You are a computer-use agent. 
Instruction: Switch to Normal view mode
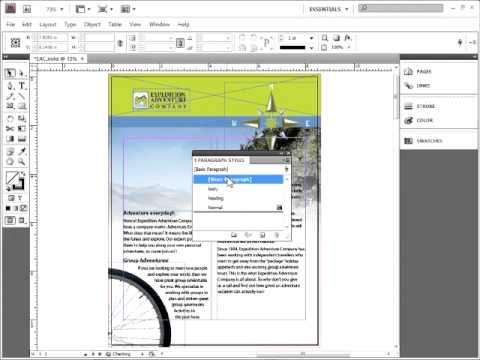click(10, 220)
